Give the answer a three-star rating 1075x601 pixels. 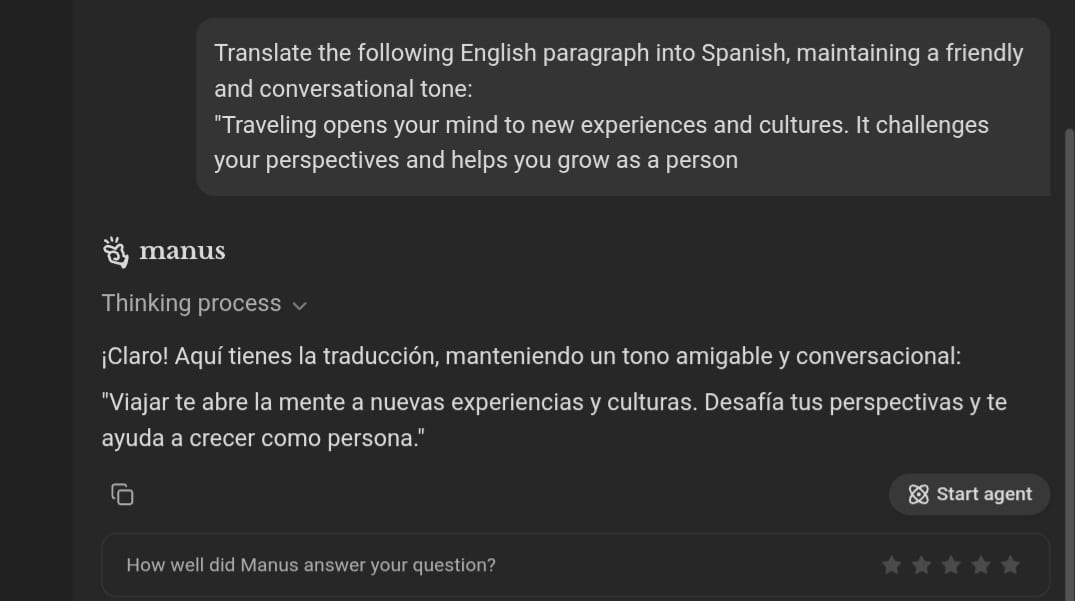(951, 565)
